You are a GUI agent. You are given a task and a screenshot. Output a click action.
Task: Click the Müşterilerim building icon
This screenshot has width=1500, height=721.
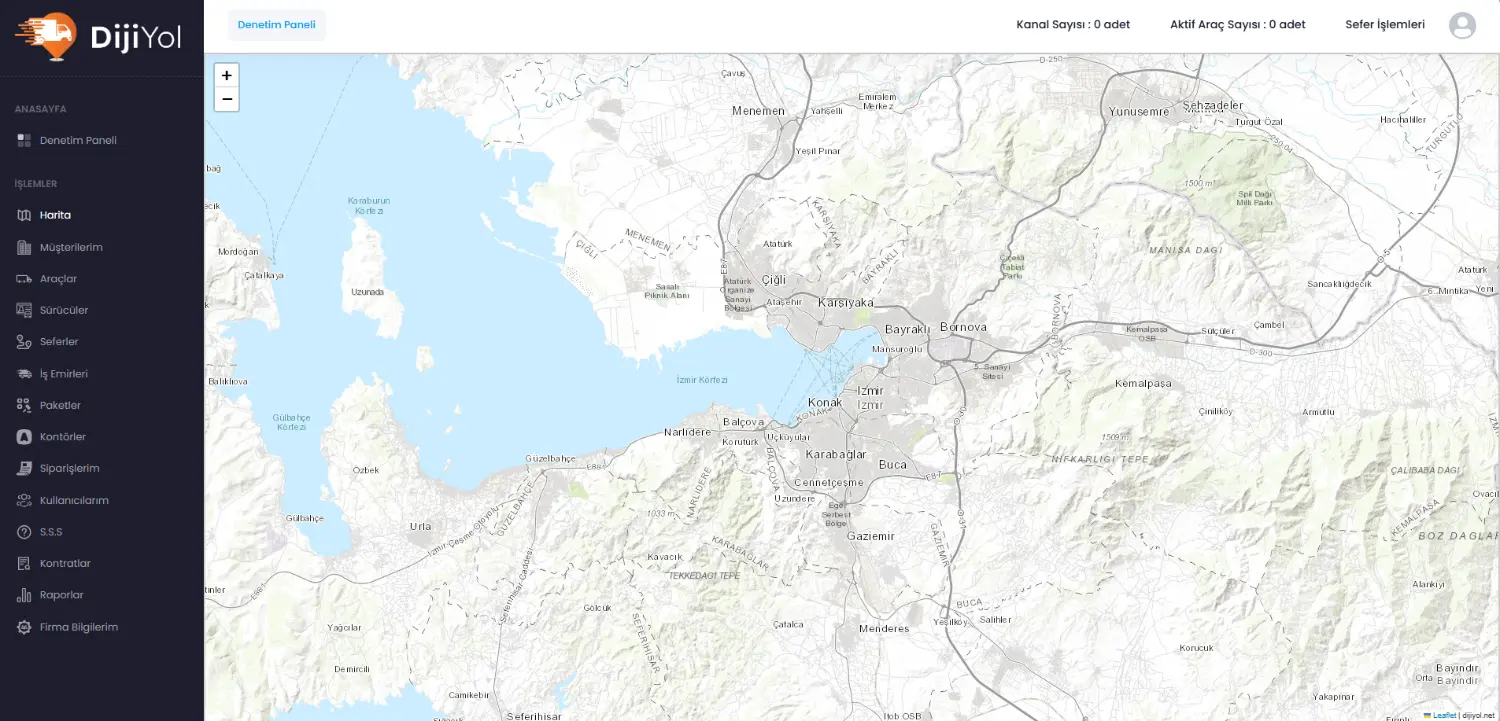24,247
